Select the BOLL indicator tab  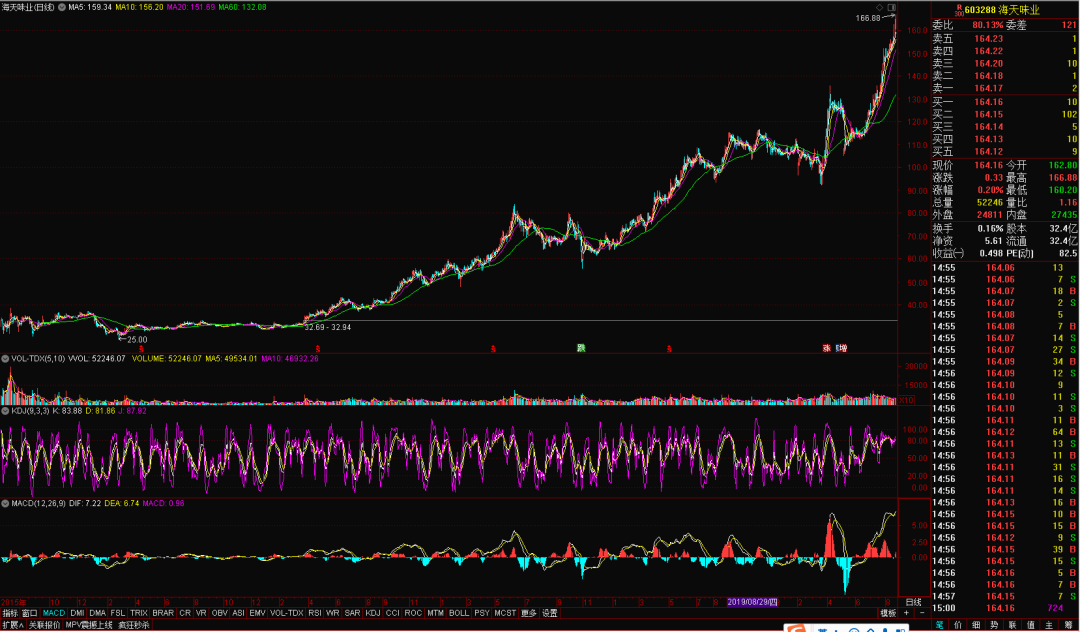point(459,613)
